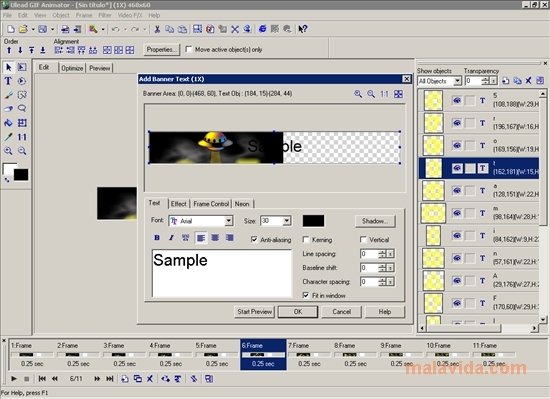
Task: Open dropdown arrow beside Save icon
Action: (52, 29)
